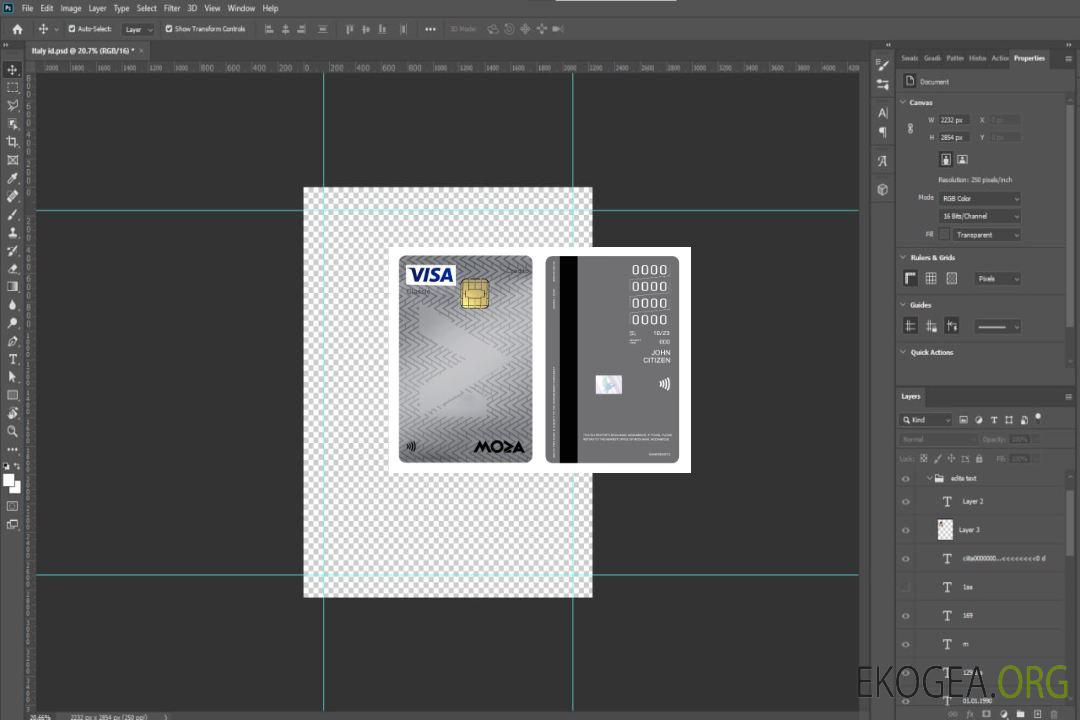Click the foreground color swatch
The height and width of the screenshot is (720, 1080).
[x=9, y=480]
